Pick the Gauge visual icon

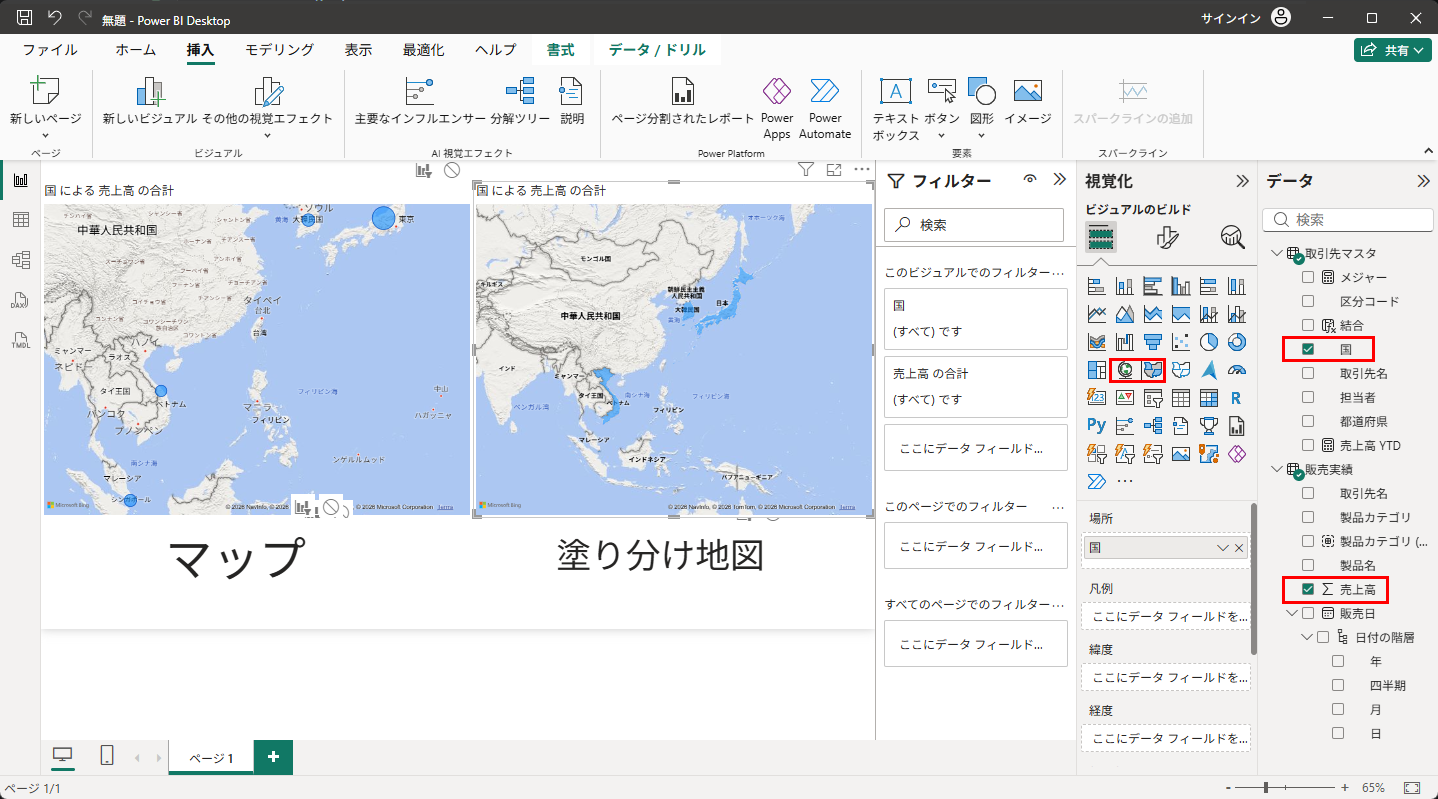[x=1237, y=370]
